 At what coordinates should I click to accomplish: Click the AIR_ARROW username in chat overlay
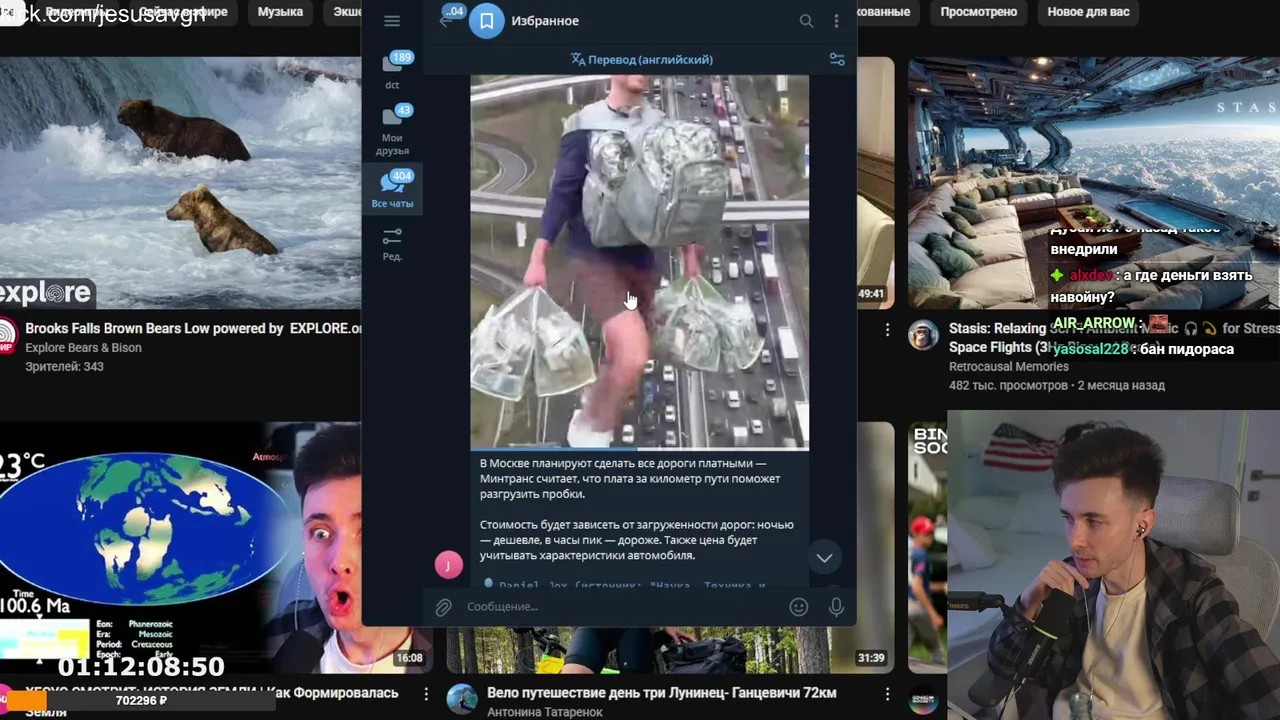[x=1094, y=323]
